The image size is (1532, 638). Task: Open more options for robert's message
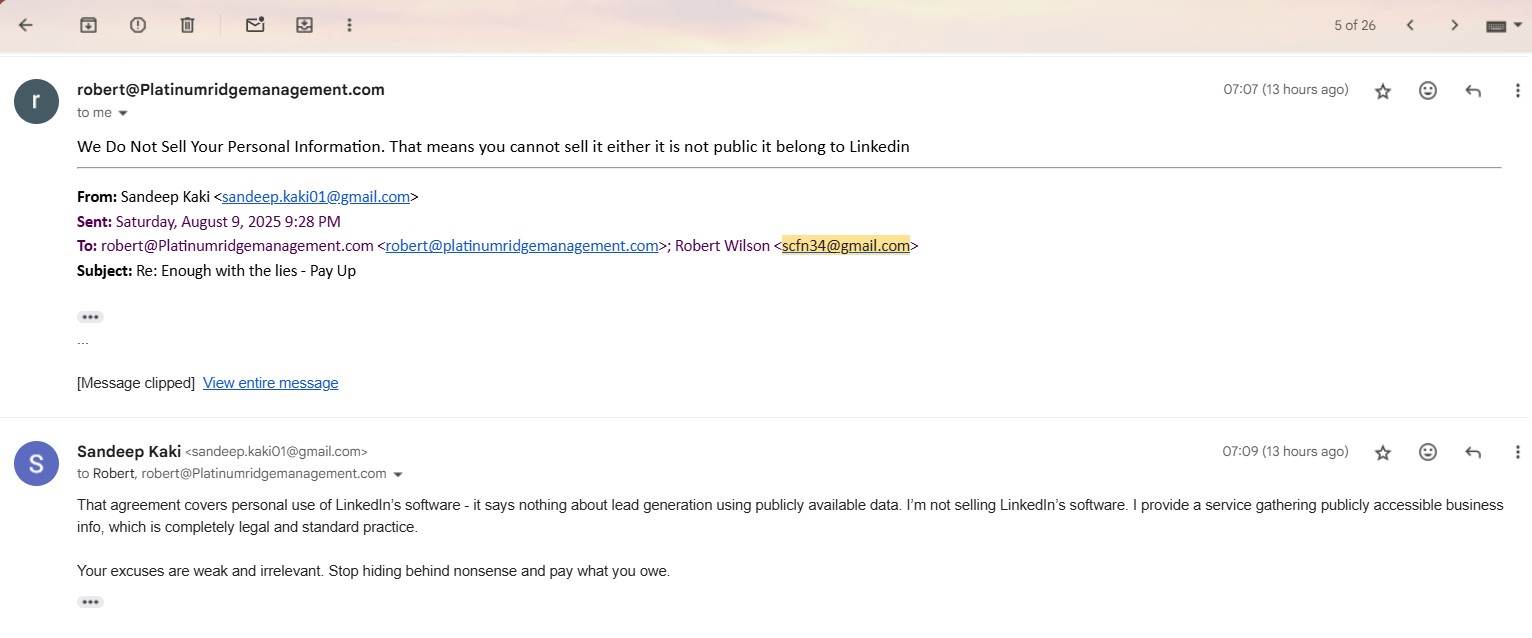1518,90
